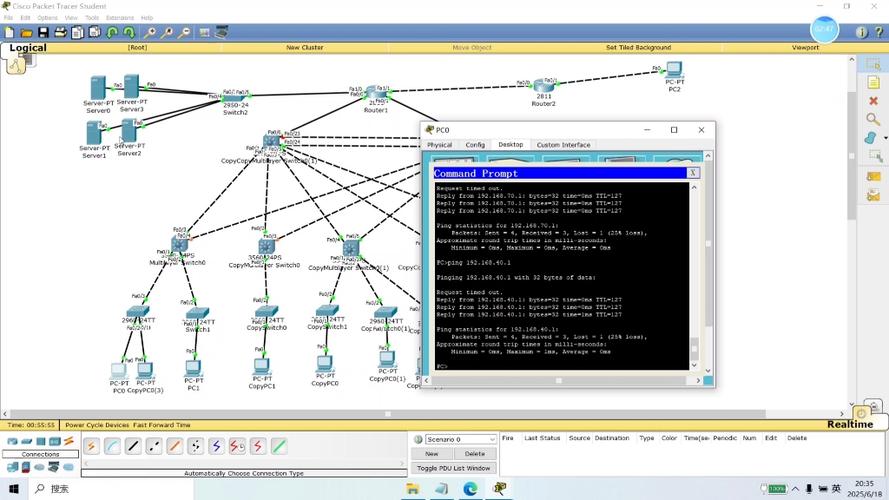Screen dimensions: 889x500
Task: Click the [Root] navigation label
Action: [137, 48]
